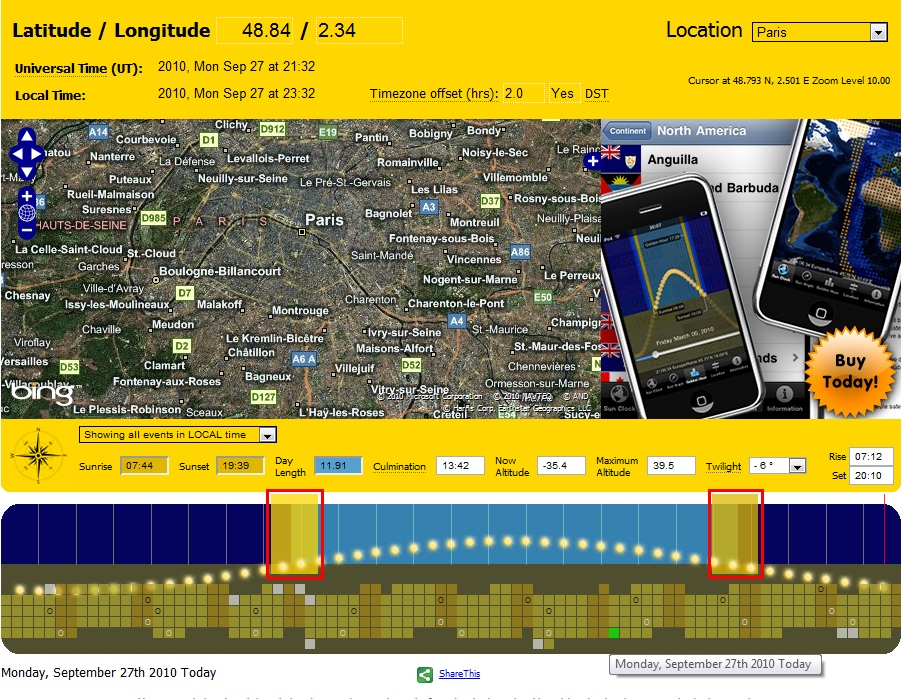Toggle the DST Yes field

pyautogui.click(x=563, y=93)
